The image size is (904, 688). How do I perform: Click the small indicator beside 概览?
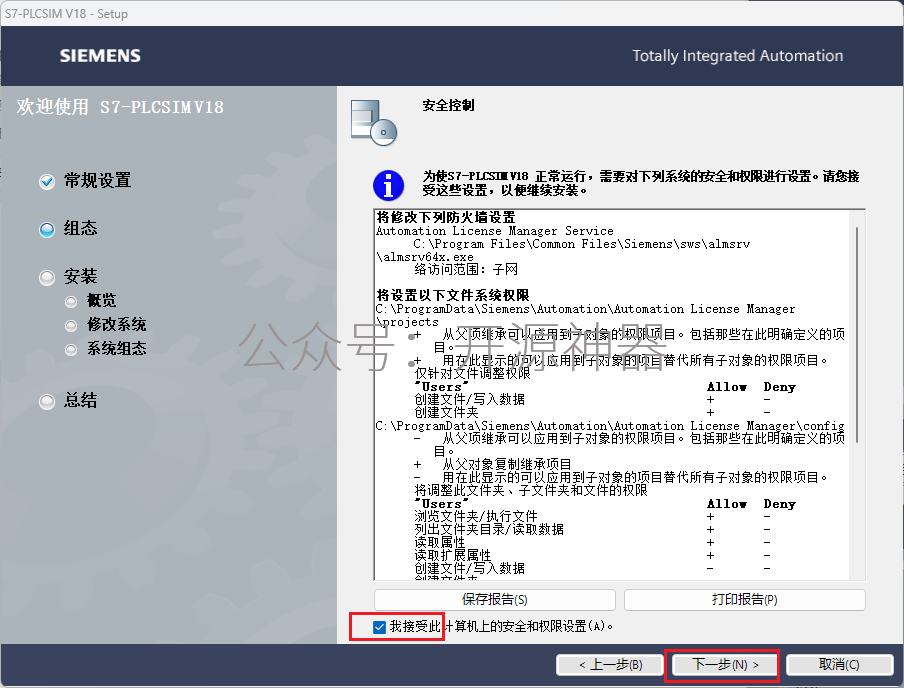[71, 302]
